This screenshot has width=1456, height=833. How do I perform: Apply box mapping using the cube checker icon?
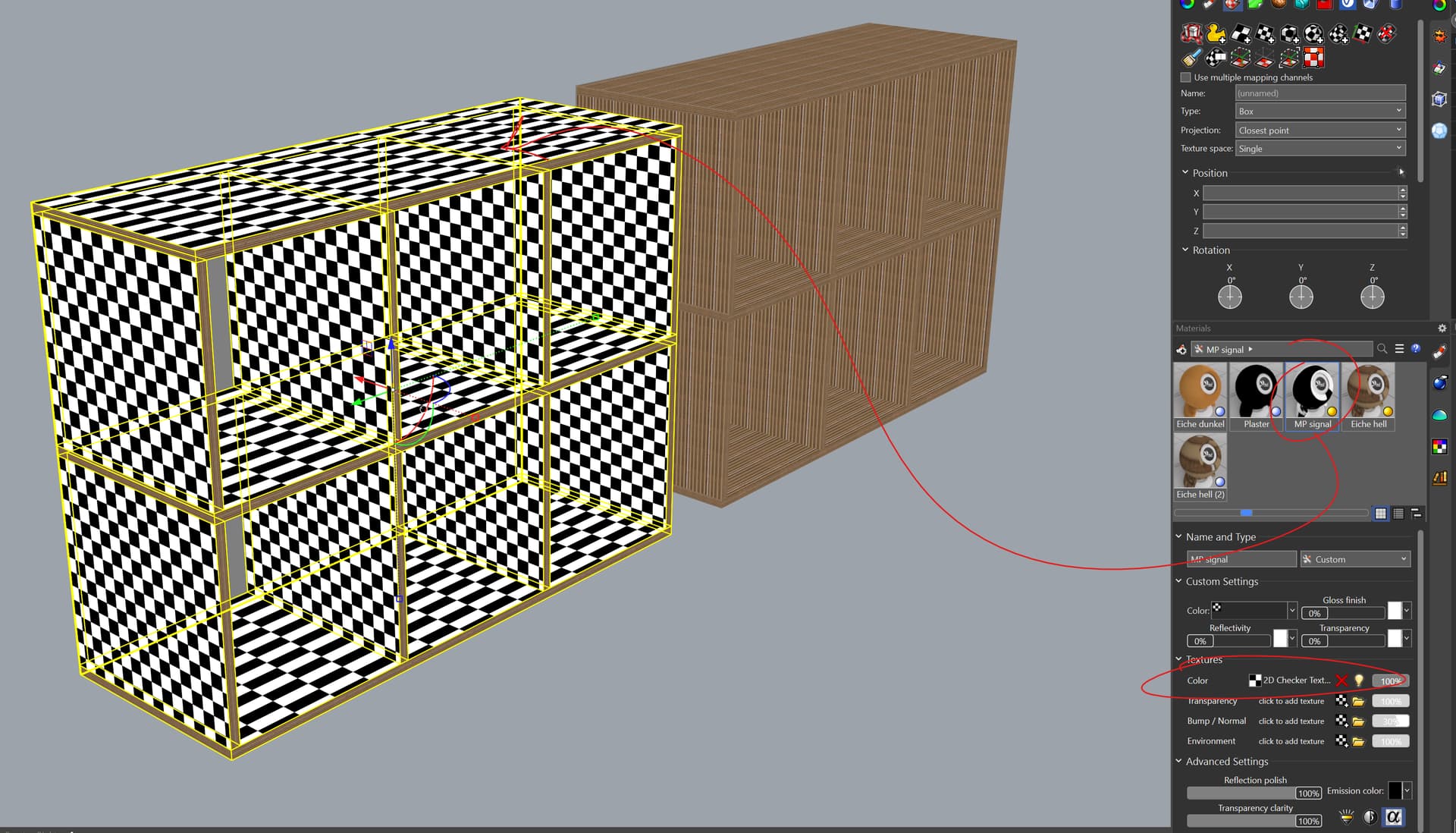pos(1289,35)
